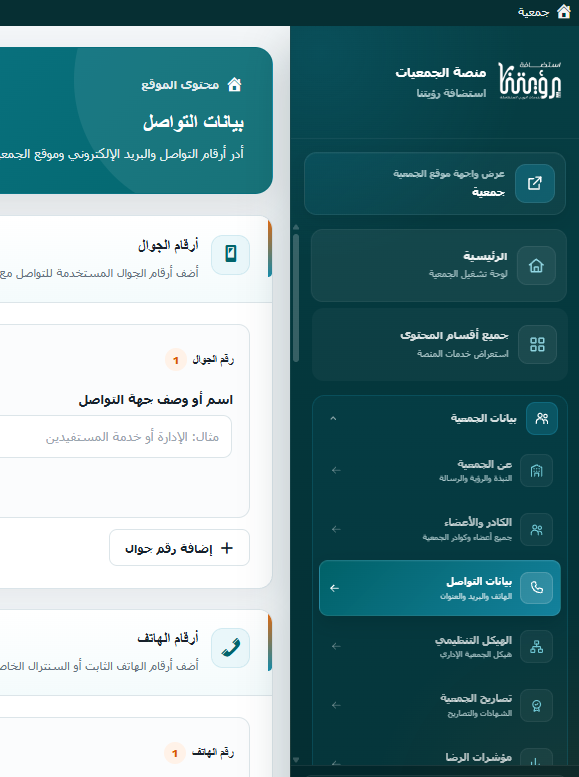Click the arrow on the active بيانات التواصل row

click(x=335, y=588)
